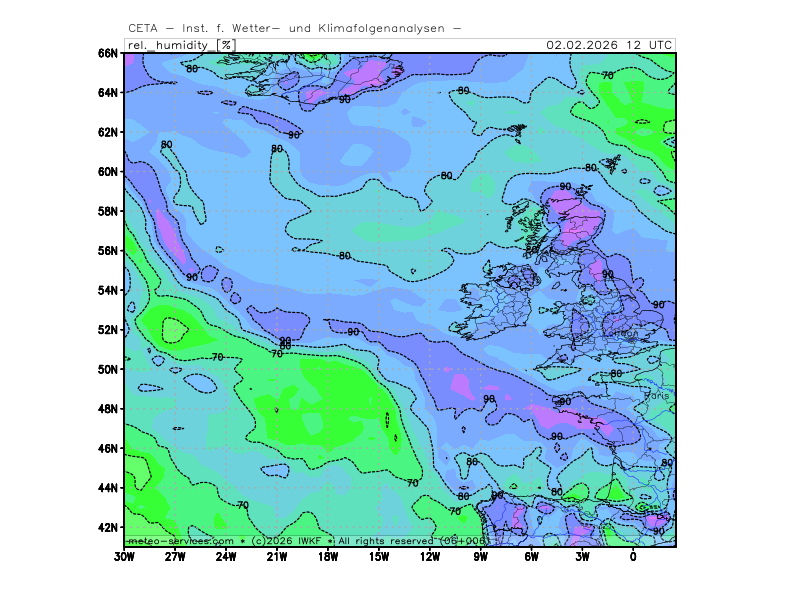Click the purple humidity area over Scotland
Screen dimensions: 800x600
[x=575, y=215]
